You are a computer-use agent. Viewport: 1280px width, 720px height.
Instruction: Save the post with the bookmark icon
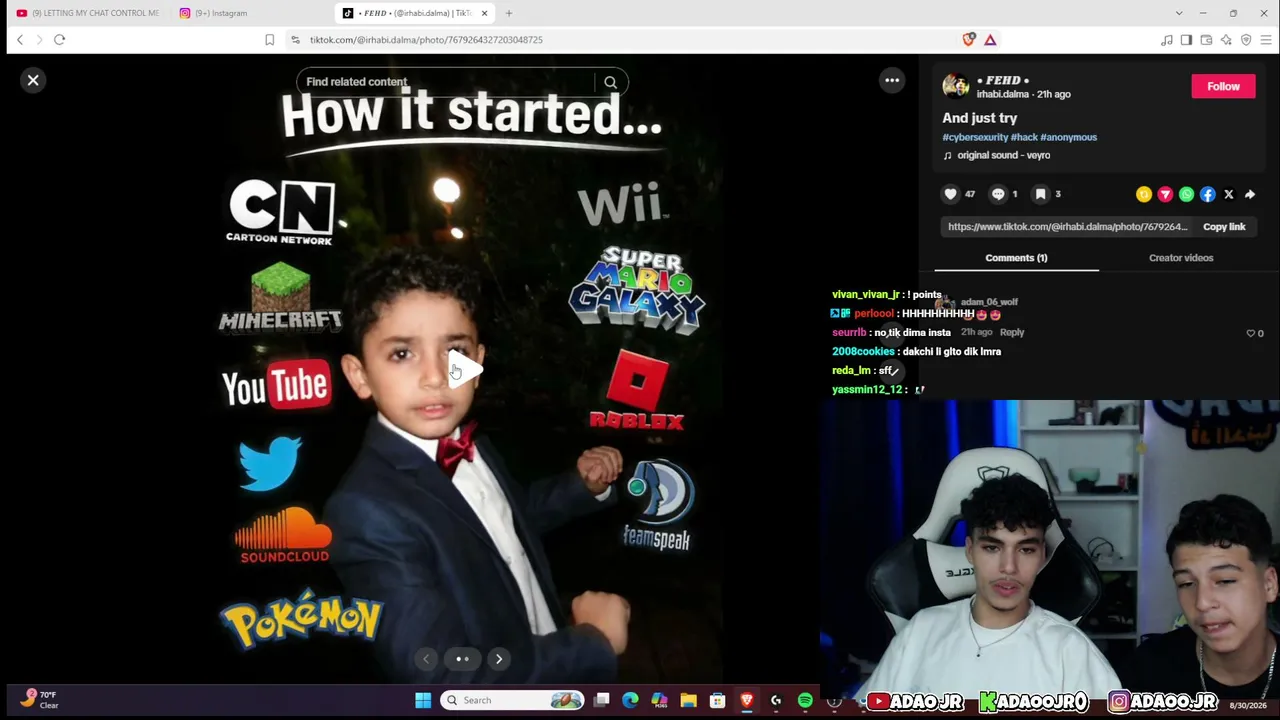tap(1041, 194)
